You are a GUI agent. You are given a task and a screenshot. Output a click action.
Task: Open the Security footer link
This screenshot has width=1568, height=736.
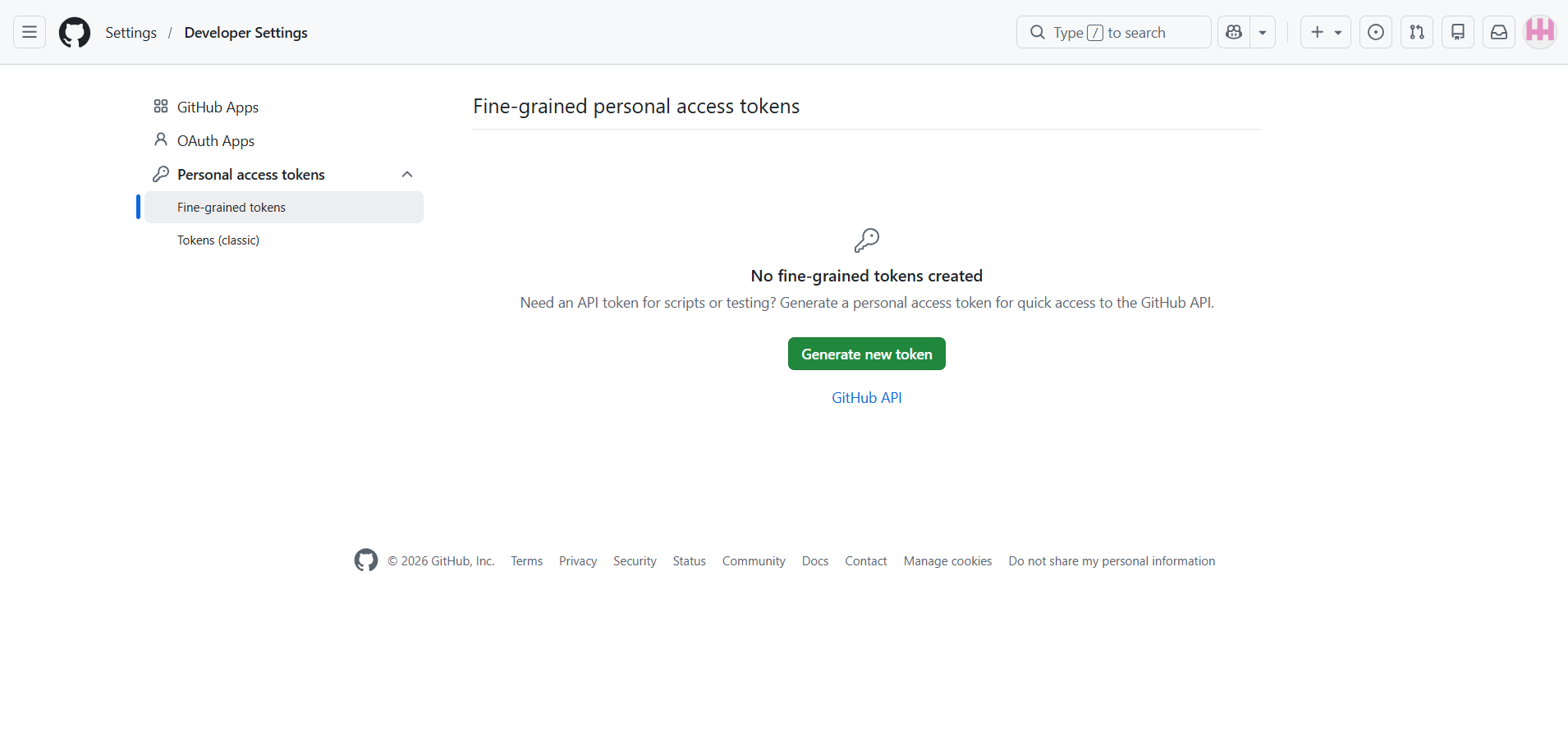(635, 561)
